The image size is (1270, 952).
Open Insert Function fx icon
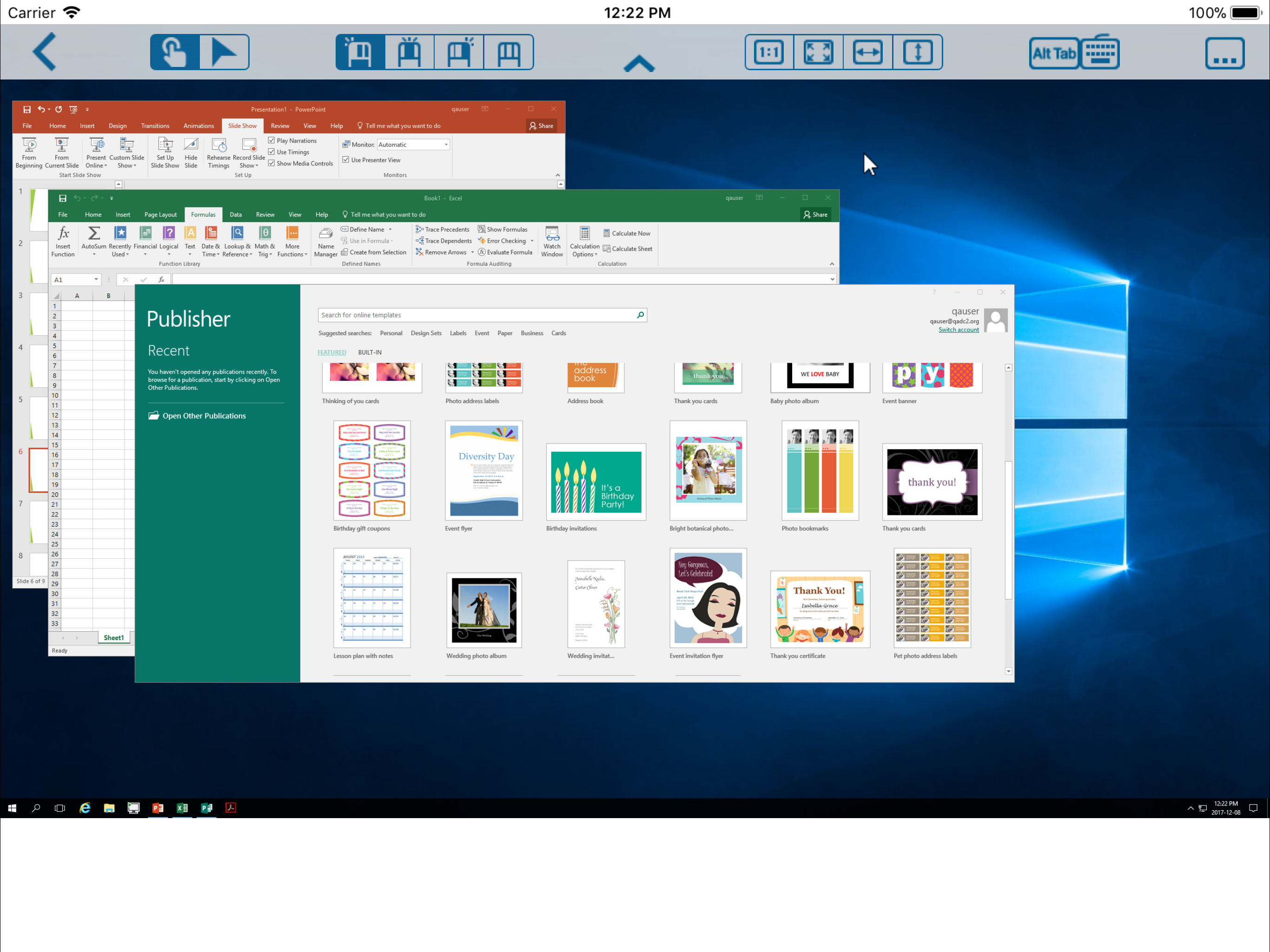point(63,233)
